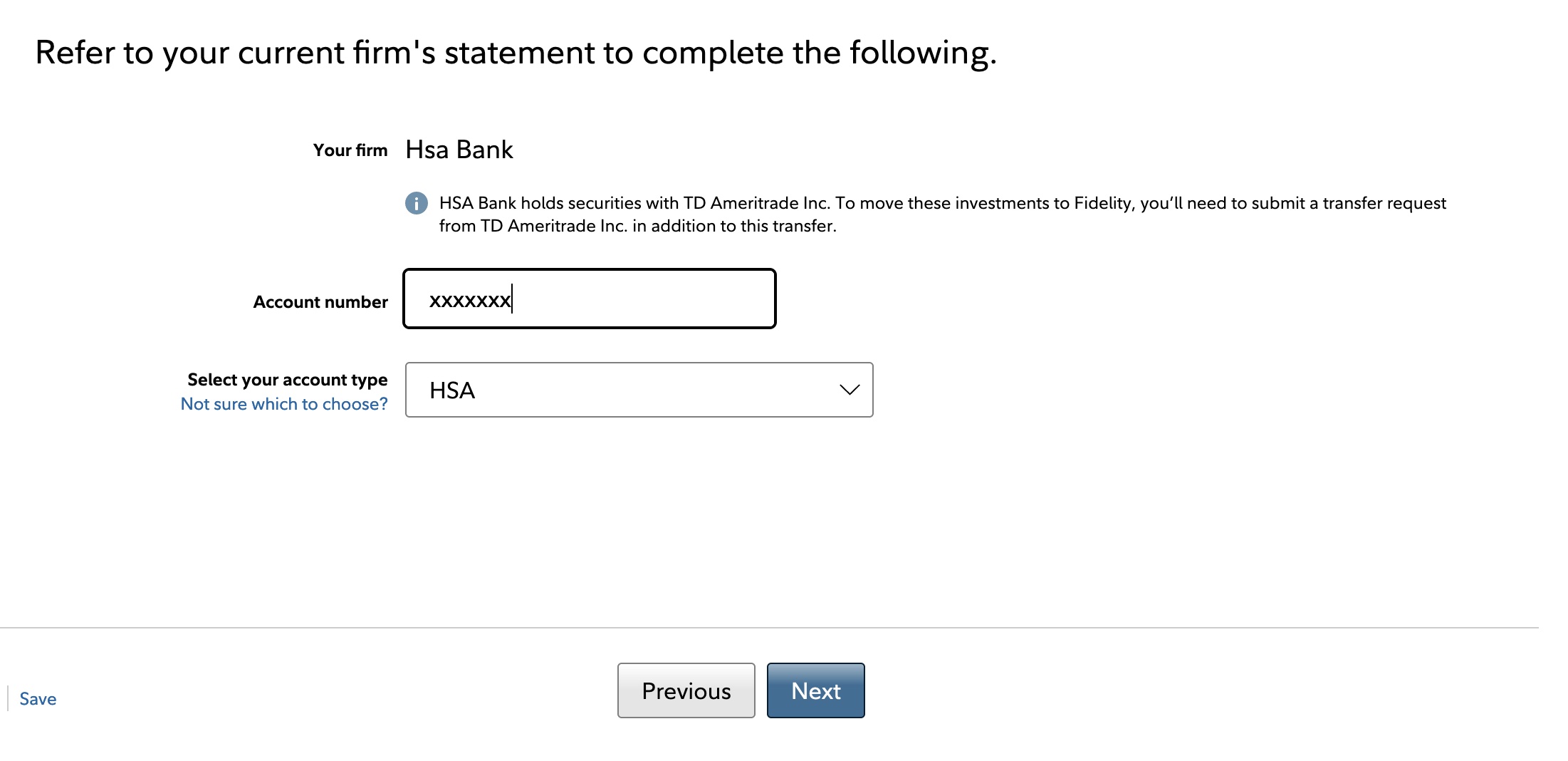The width and height of the screenshot is (1568, 761).
Task: Select the xxxxxxx account number text
Action: tap(470, 301)
